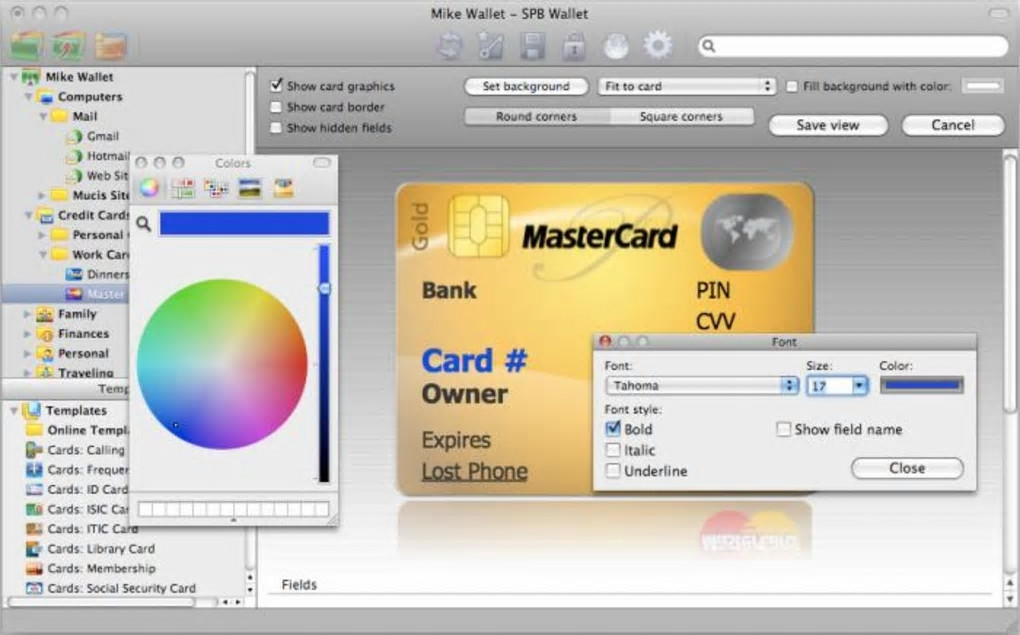The width and height of the screenshot is (1020, 635).
Task: Click Close in the Font dialog
Action: 907,468
